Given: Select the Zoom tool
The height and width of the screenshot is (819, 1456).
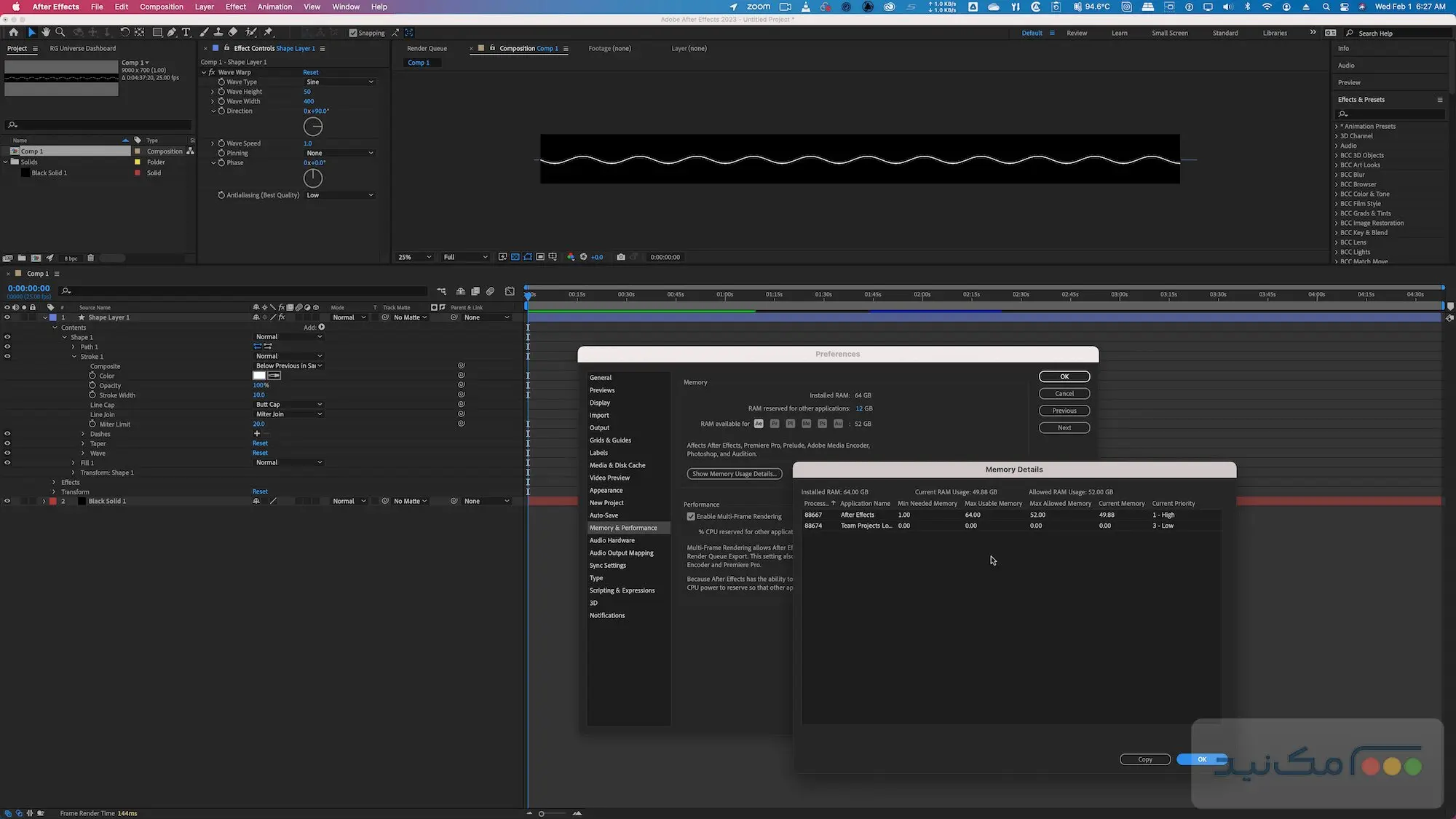Looking at the screenshot, I should click(60, 32).
